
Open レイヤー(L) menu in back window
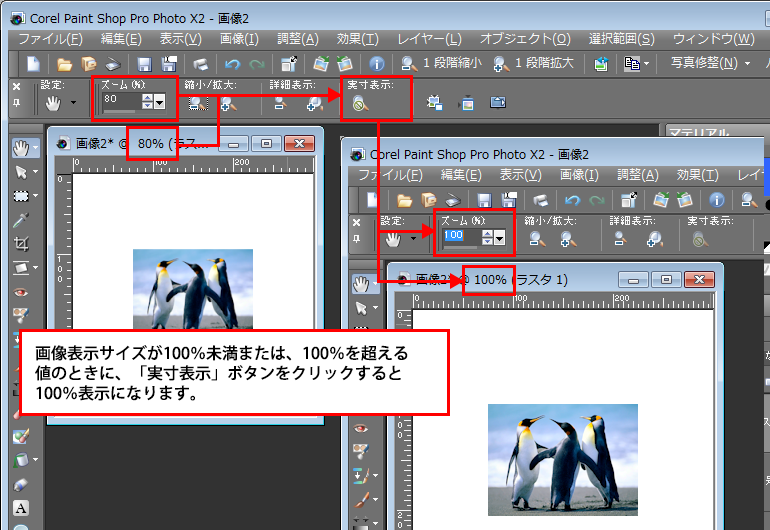[x=429, y=39]
